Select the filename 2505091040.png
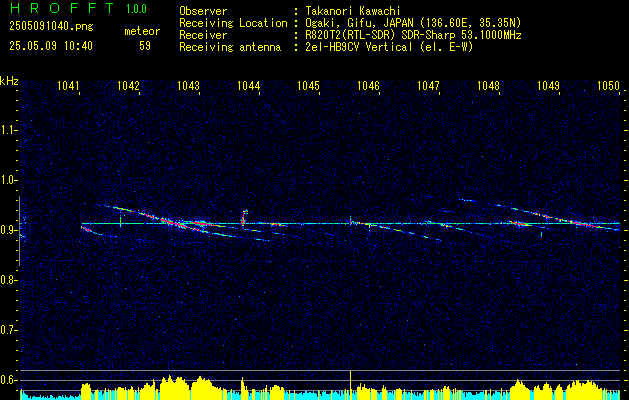 point(51,27)
